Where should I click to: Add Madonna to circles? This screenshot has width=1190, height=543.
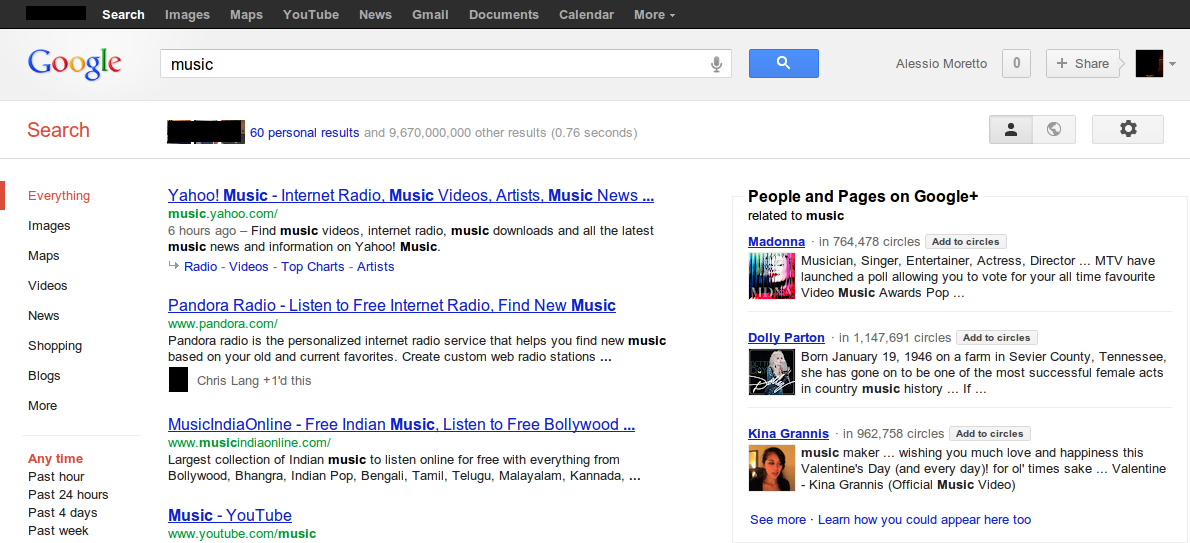[964, 242]
